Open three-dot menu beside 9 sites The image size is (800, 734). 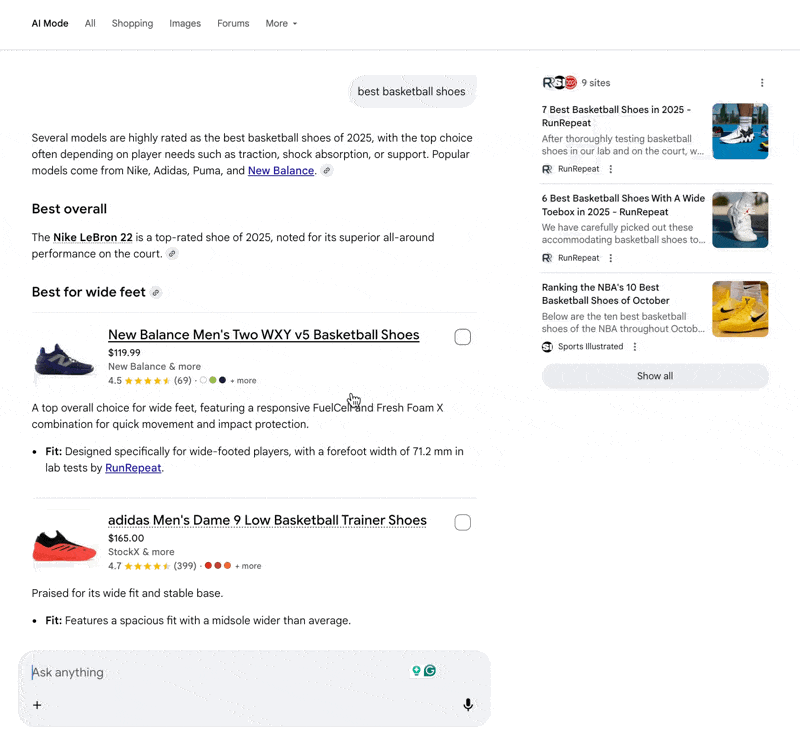(x=762, y=83)
